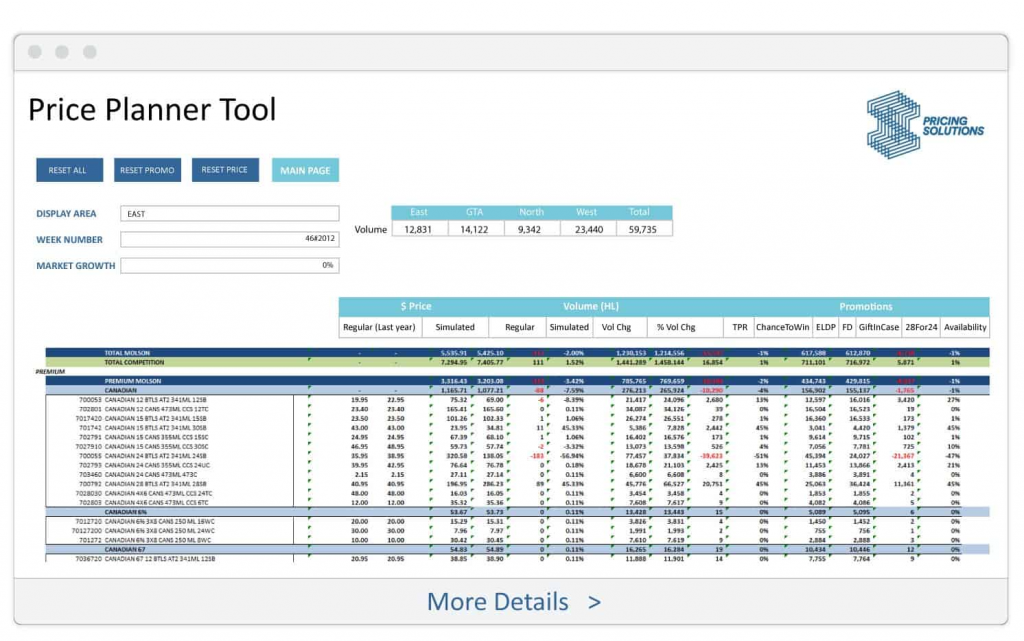Select the TOTAL MOLSON summary row
The image size is (1024, 641).
click(127, 352)
